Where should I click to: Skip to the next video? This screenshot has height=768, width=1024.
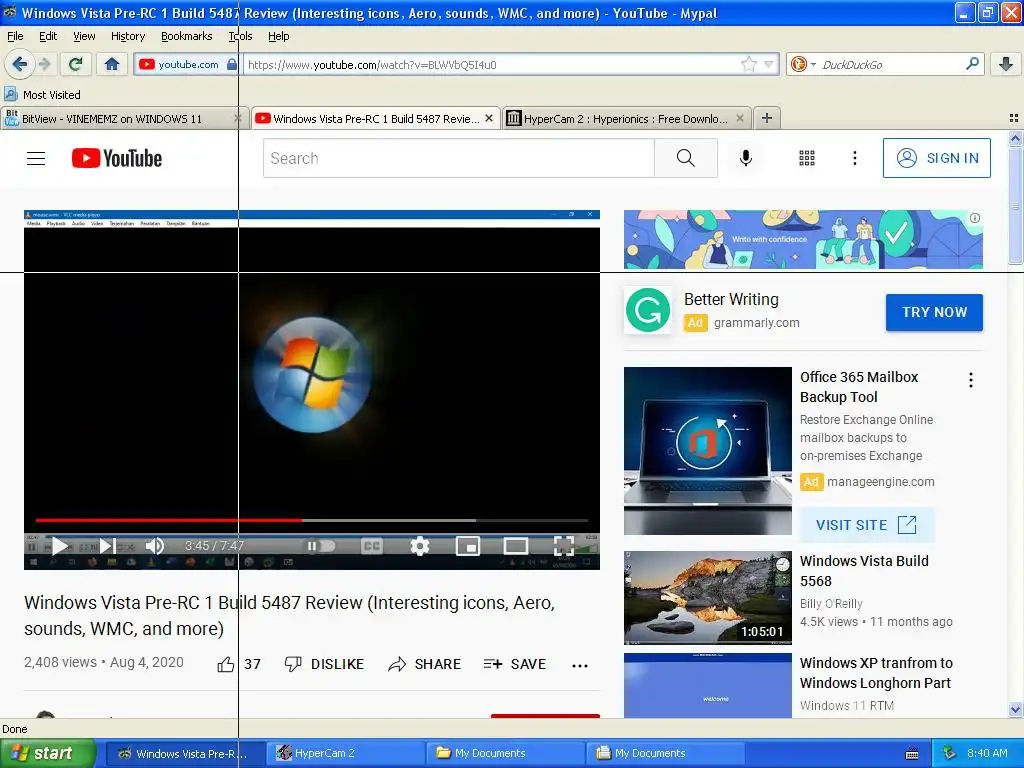point(108,546)
